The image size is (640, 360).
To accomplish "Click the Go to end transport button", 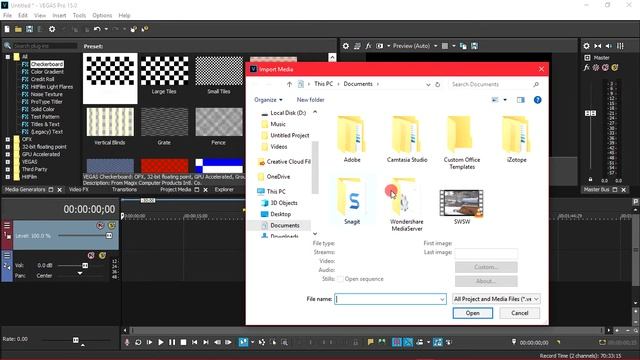I will pos(206,342).
